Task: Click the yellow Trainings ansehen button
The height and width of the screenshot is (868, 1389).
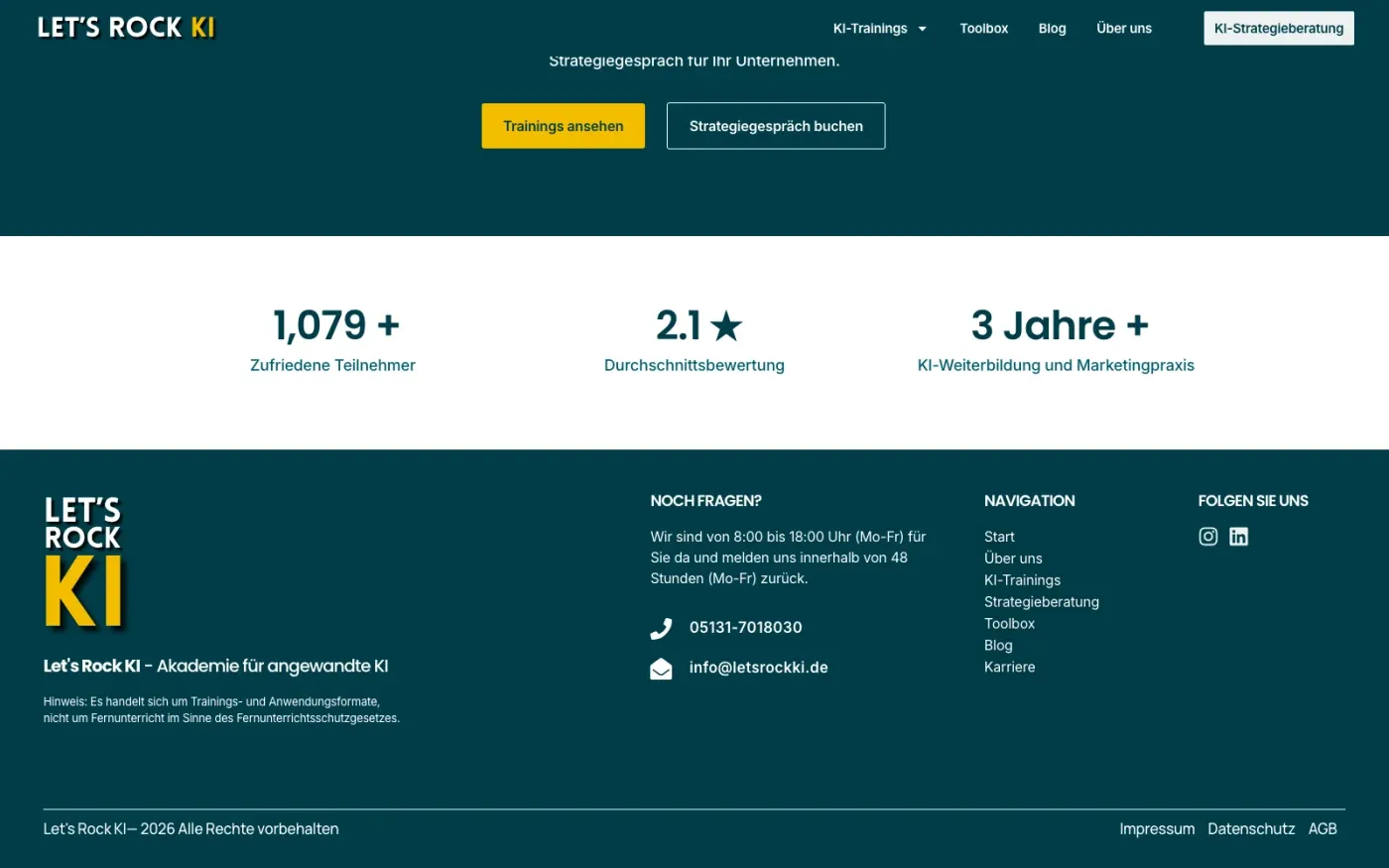Action: click(564, 126)
